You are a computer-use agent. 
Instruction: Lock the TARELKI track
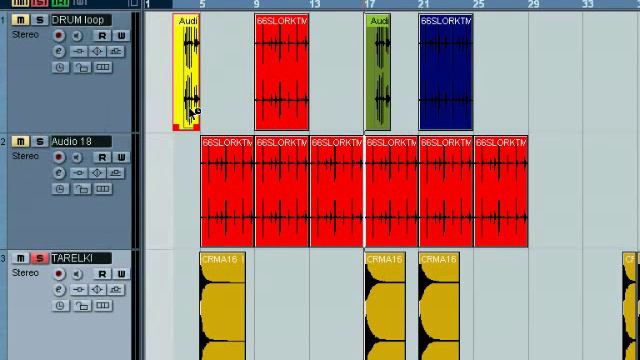(82, 306)
